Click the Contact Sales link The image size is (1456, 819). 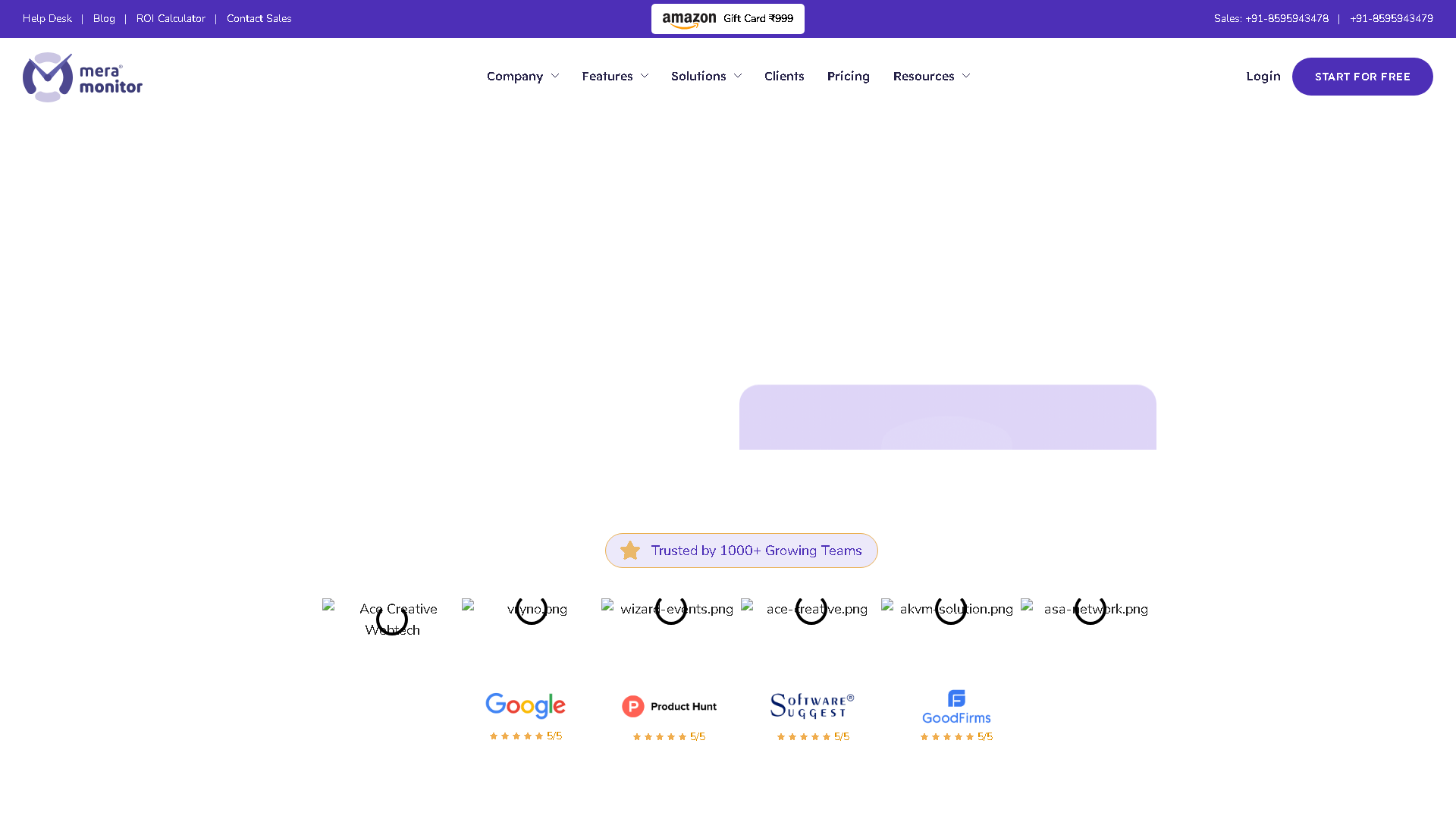pyautogui.click(x=259, y=18)
